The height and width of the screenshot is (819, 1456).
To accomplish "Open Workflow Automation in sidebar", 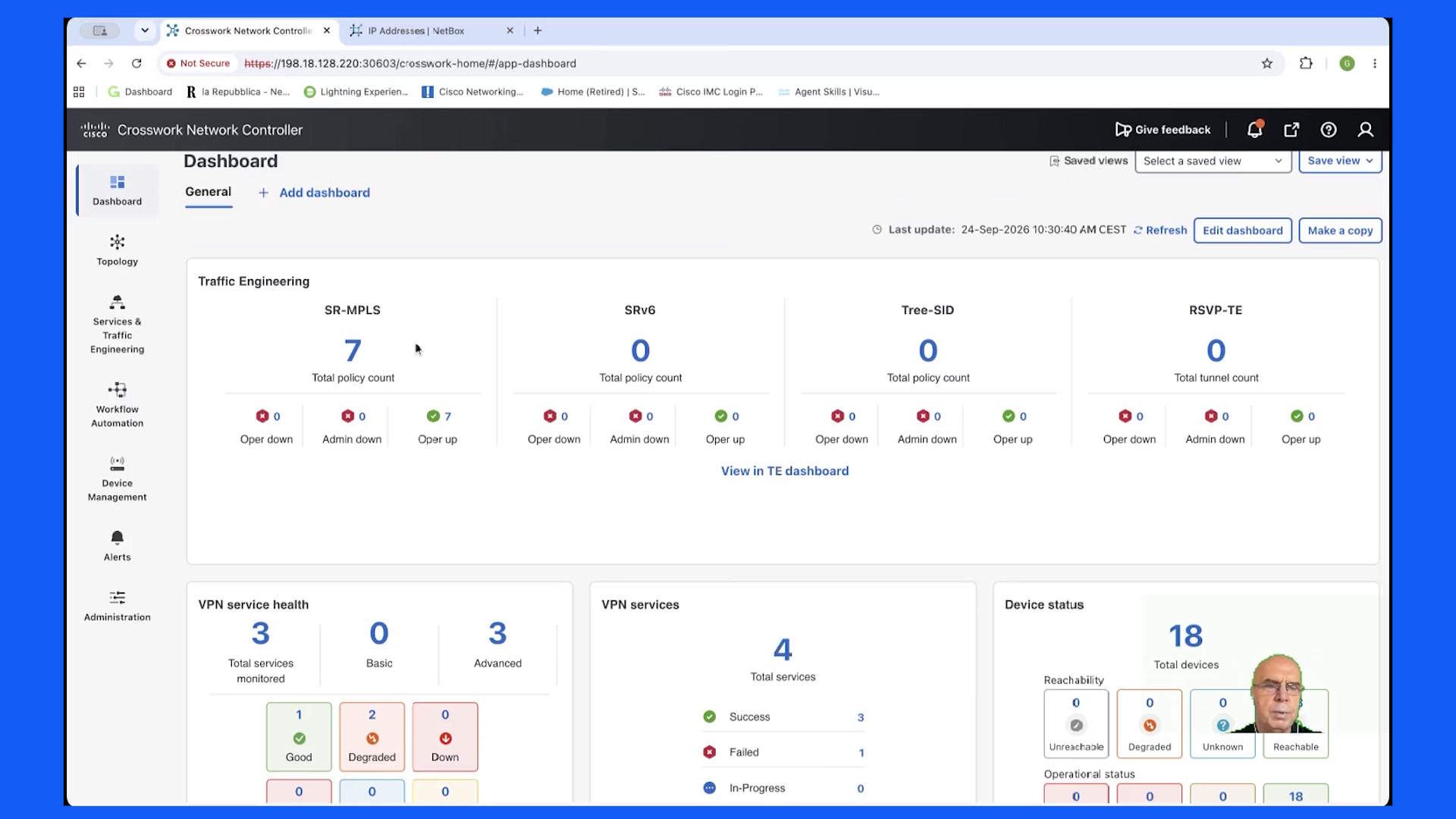I will click(117, 405).
